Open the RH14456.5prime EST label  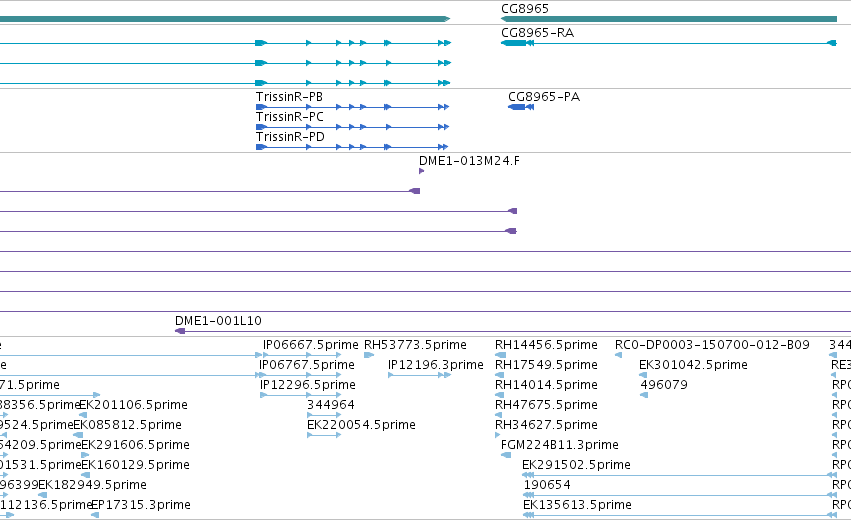click(546, 345)
